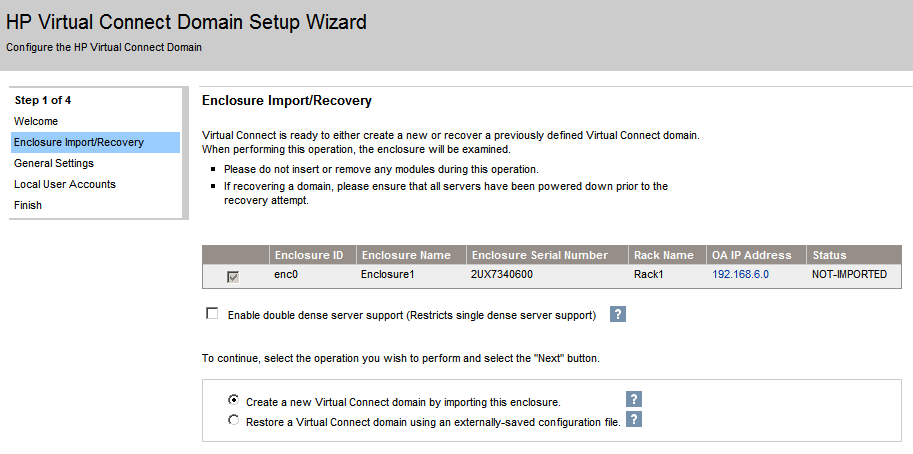Click Enclosure ID column header

pos(309,255)
